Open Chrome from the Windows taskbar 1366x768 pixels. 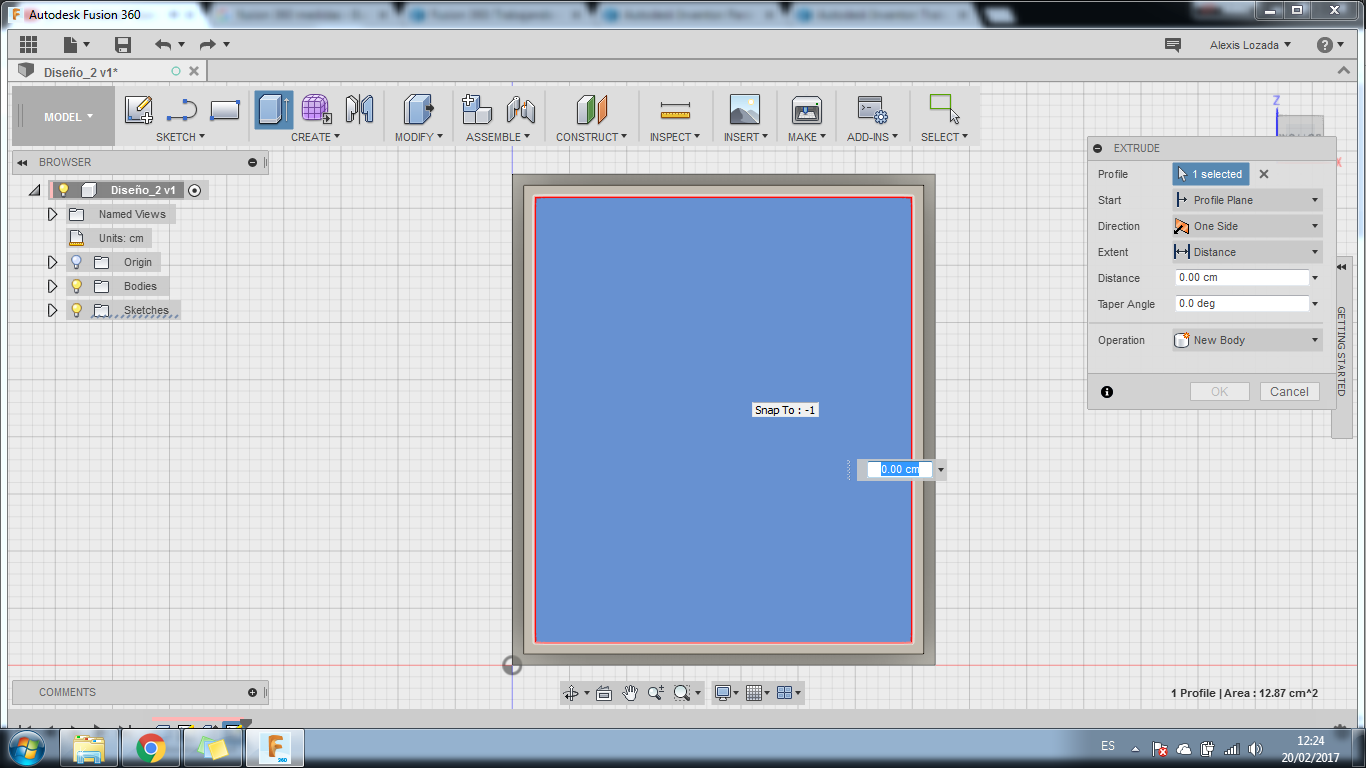coord(151,748)
